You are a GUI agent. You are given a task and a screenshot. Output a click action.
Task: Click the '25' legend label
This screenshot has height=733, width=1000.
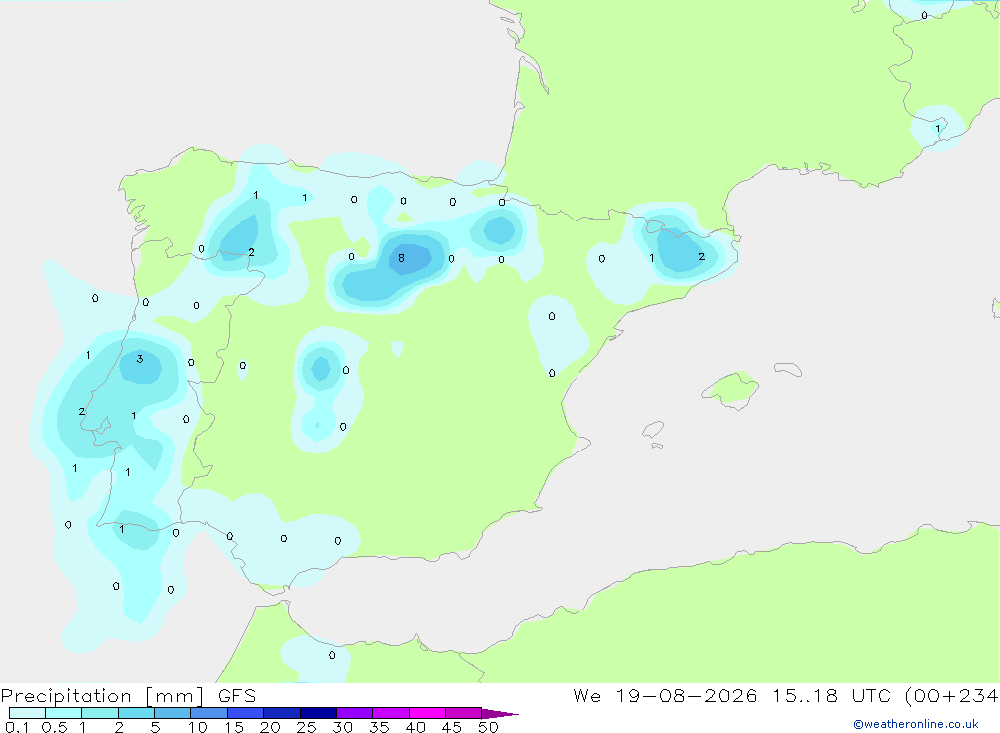tap(306, 727)
